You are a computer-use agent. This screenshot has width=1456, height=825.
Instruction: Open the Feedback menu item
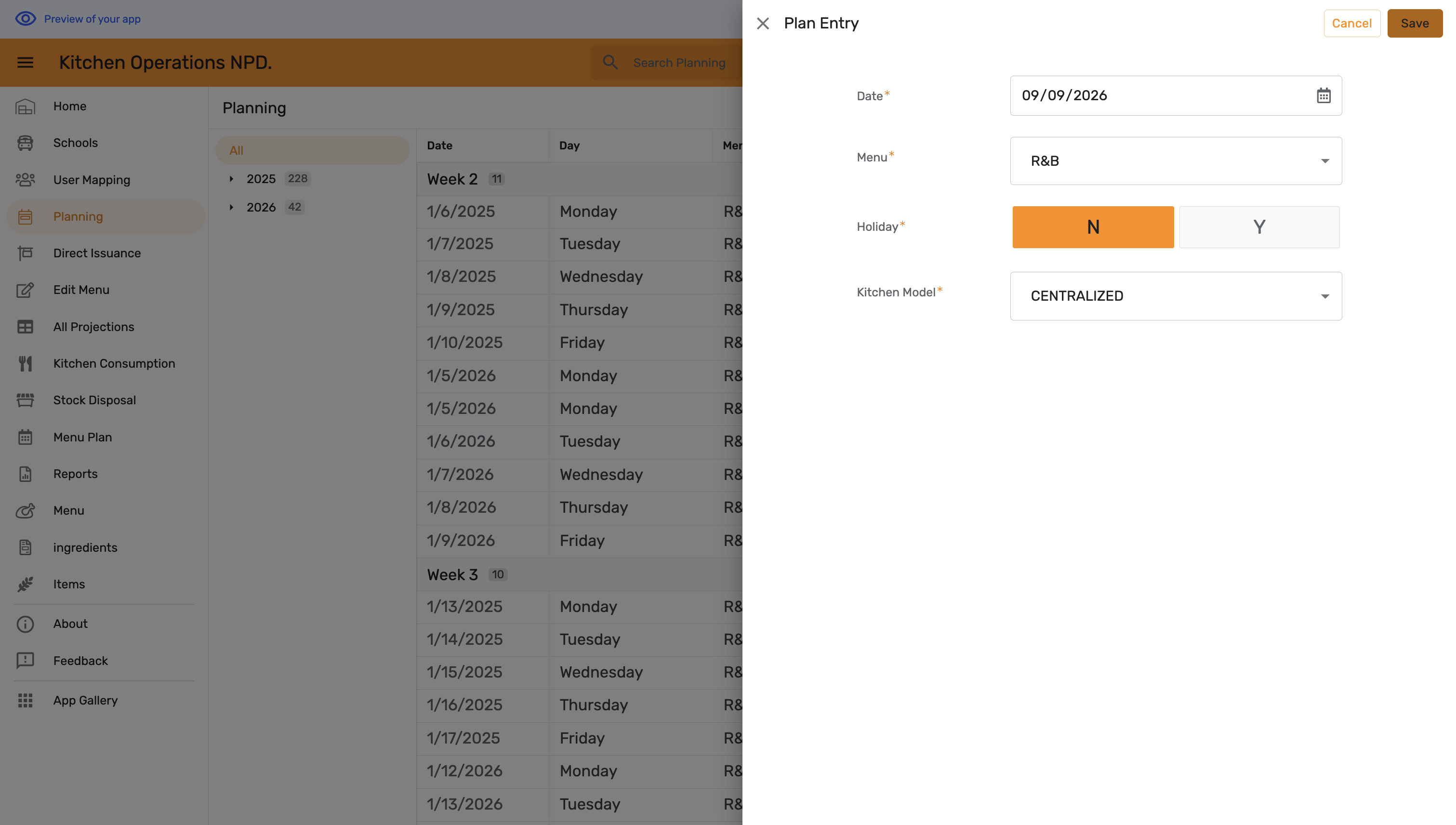tap(106, 661)
